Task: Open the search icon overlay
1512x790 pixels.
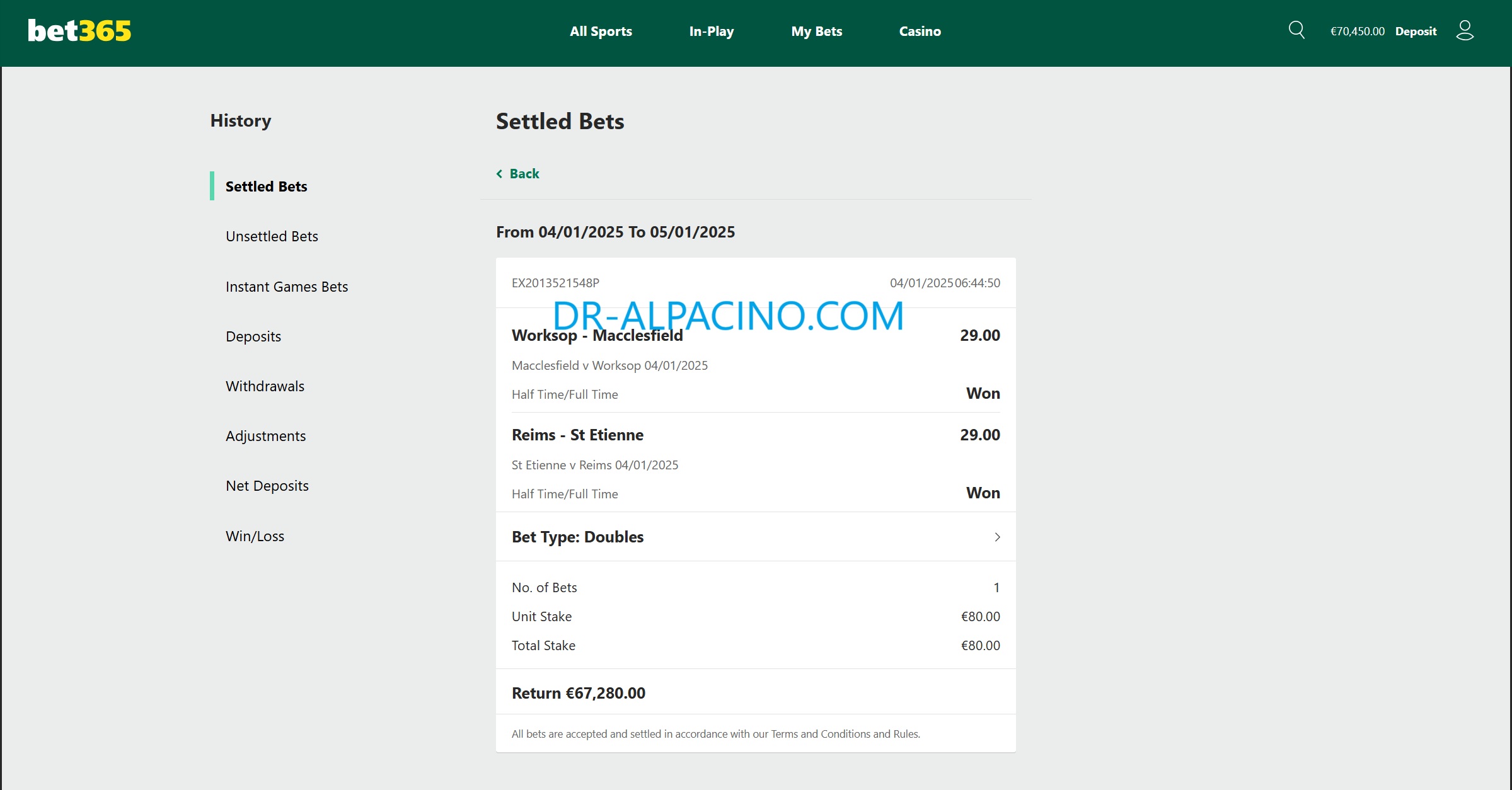Action: (1295, 30)
